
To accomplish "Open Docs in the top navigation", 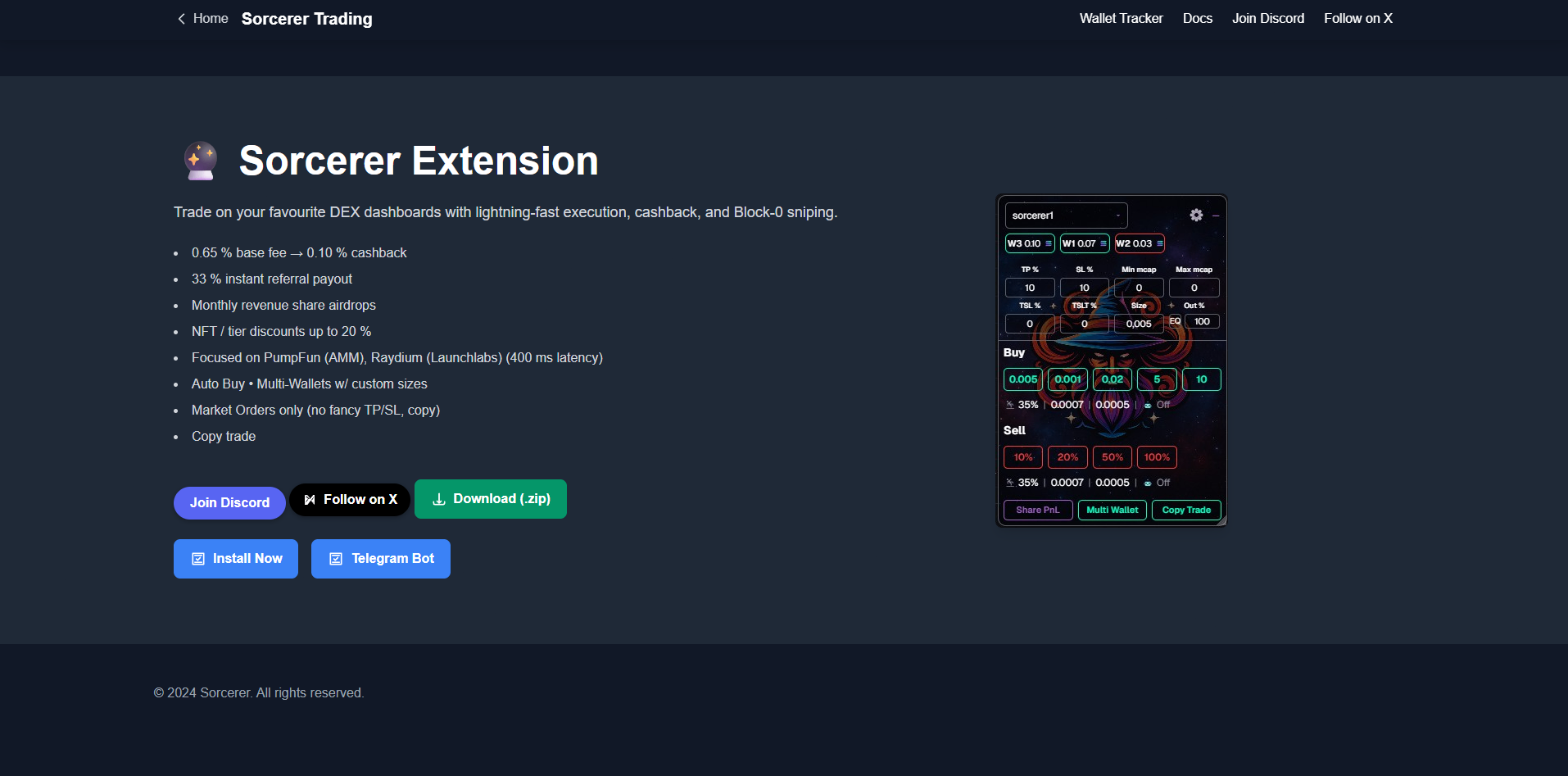I will (1197, 18).
